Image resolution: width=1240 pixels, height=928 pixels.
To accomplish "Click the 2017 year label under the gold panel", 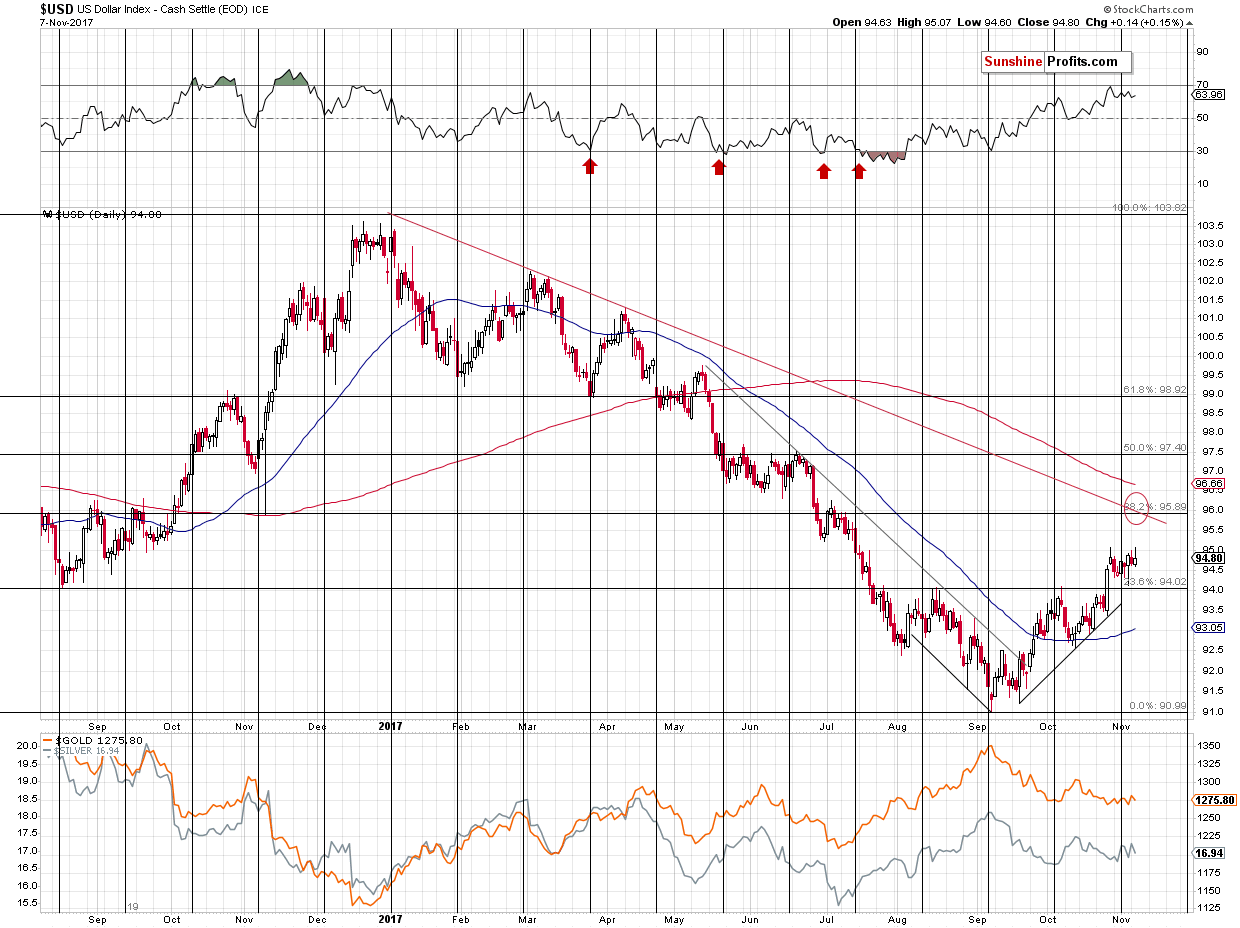I will pyautogui.click(x=391, y=920).
